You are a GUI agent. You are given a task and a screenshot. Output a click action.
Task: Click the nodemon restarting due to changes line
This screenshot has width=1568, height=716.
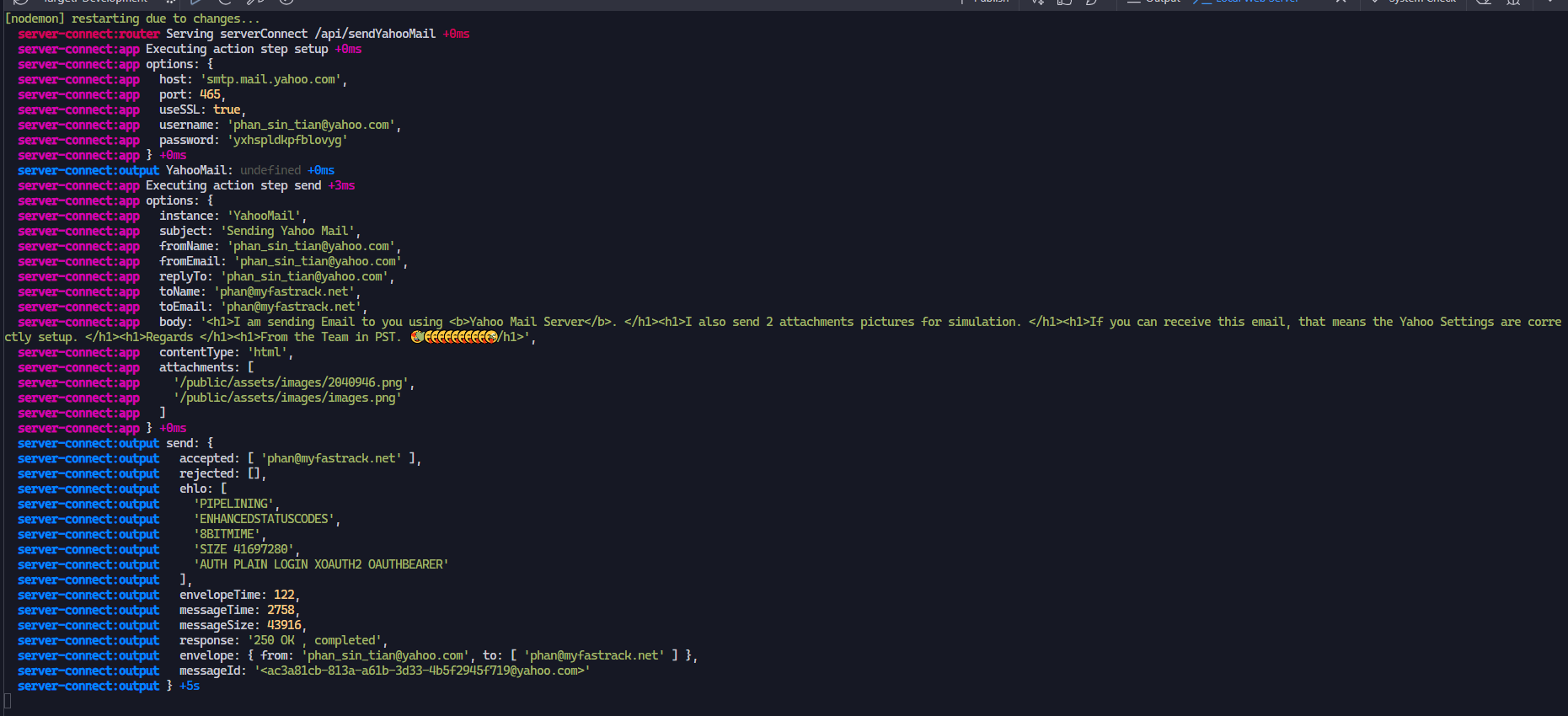pos(132,19)
